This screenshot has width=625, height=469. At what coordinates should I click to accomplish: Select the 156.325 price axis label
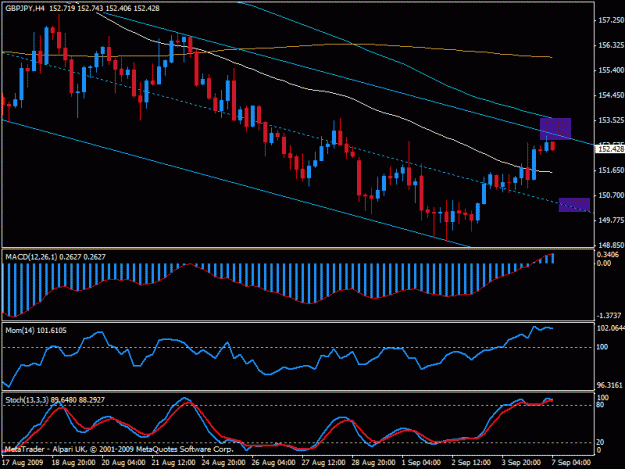[x=611, y=45]
